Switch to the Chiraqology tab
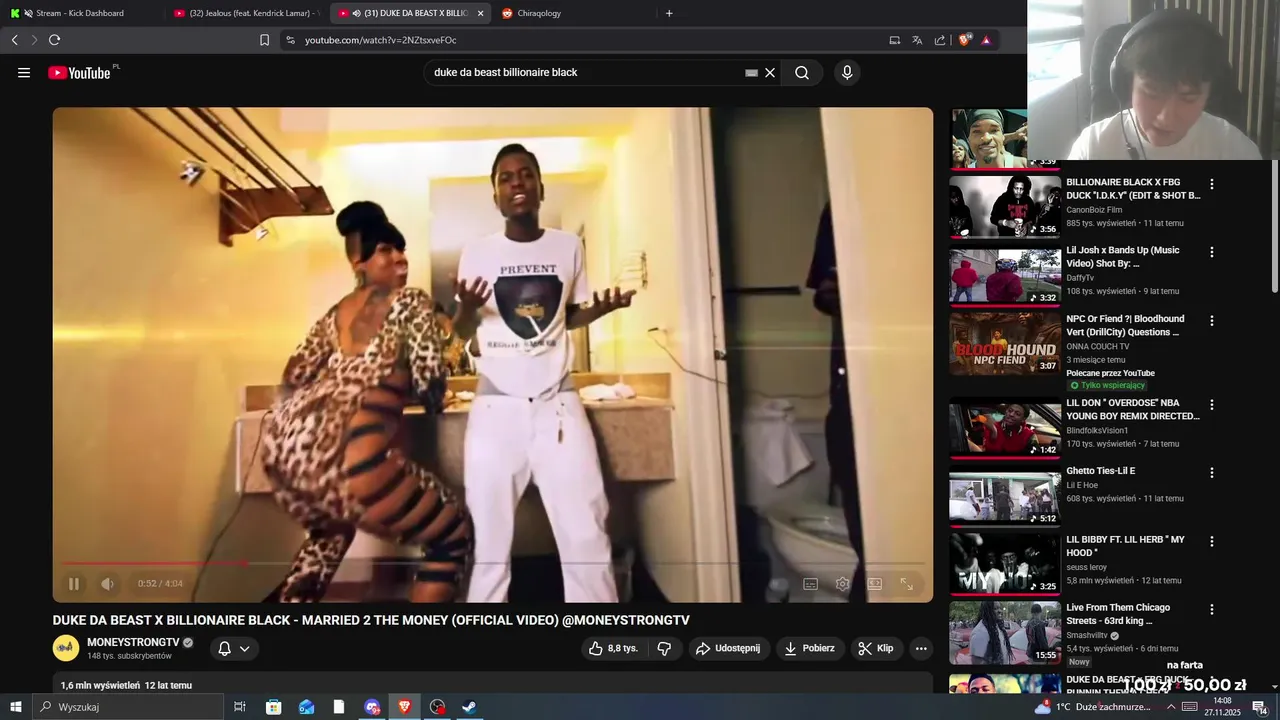The image size is (1280, 720). click(575, 13)
